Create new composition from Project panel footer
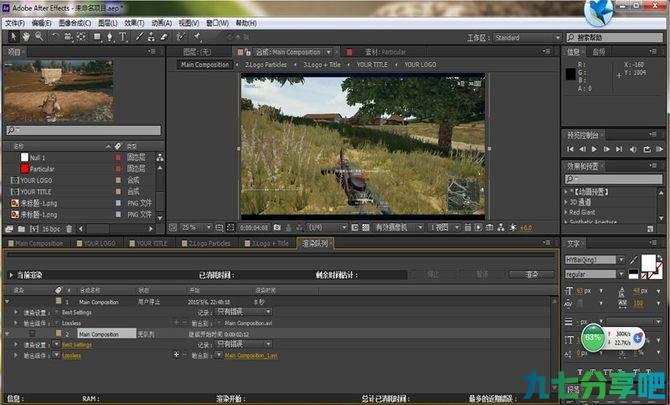The height and width of the screenshot is (405, 670). (x=34, y=229)
